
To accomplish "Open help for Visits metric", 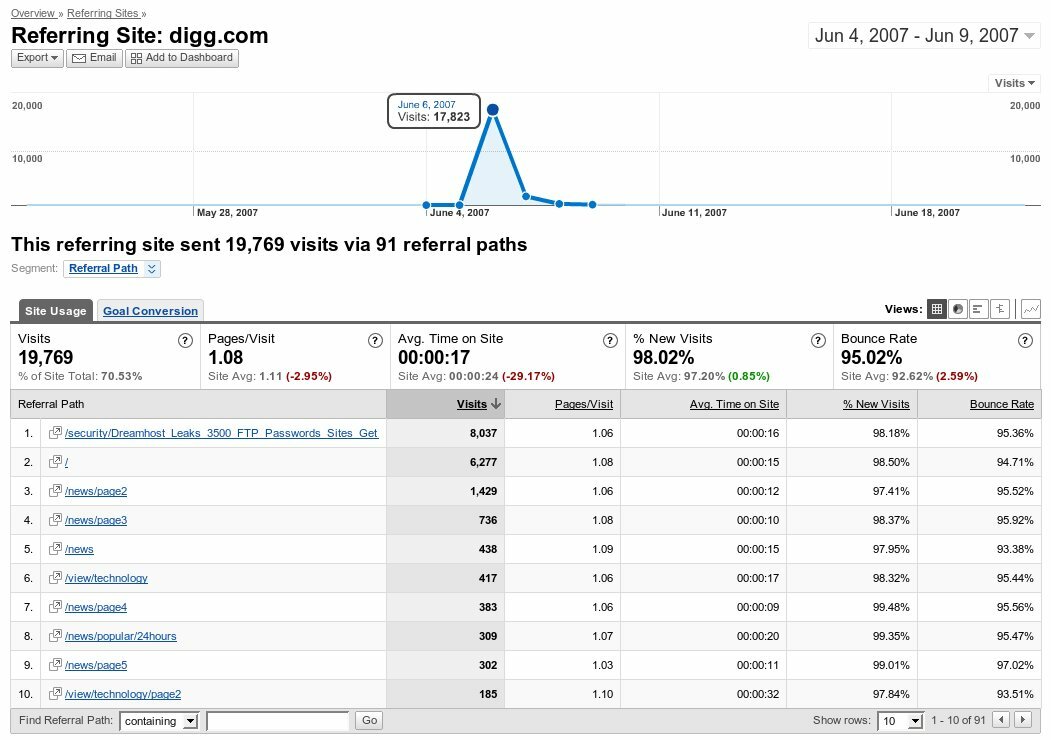I will pos(185,341).
